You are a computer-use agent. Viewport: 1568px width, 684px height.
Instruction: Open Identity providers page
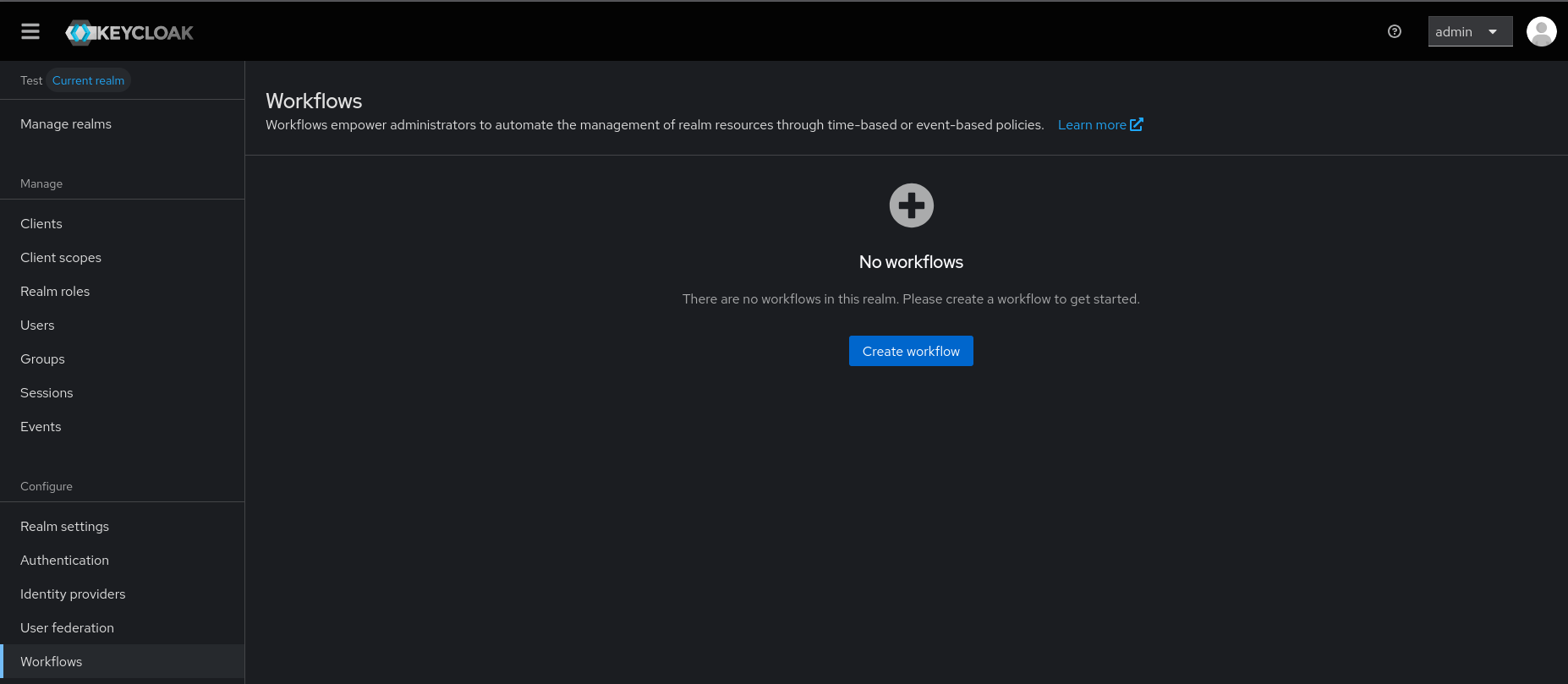(73, 594)
